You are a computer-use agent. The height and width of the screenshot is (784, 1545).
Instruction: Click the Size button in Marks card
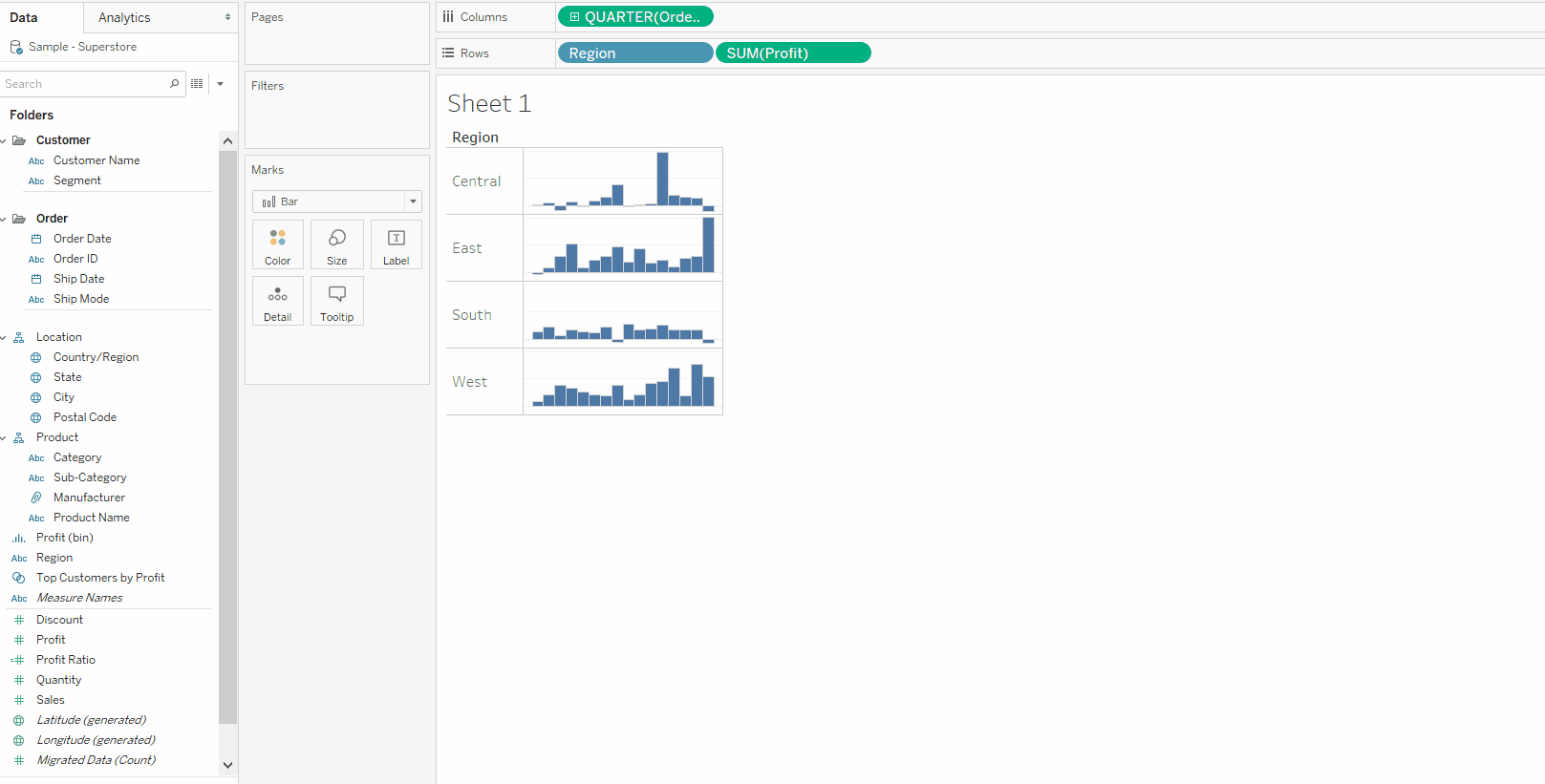pyautogui.click(x=337, y=244)
